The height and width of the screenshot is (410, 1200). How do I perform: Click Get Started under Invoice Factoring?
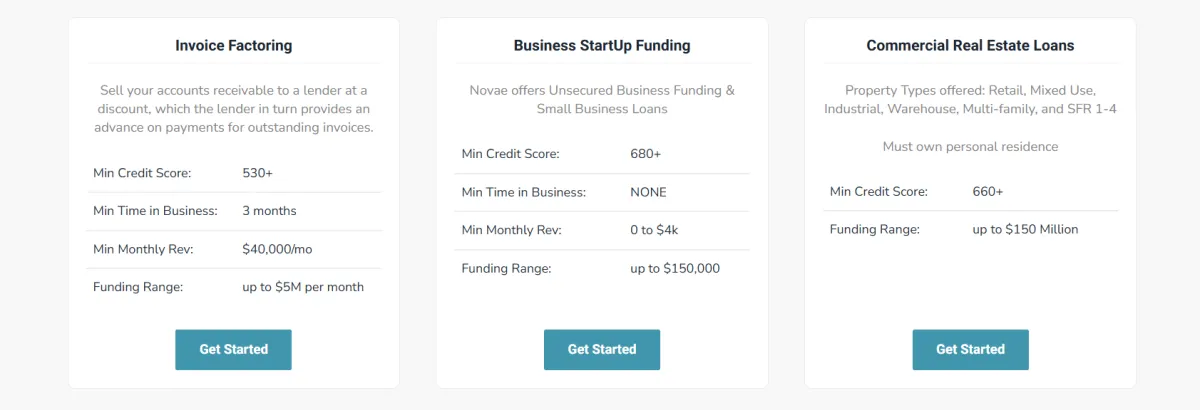coord(233,349)
